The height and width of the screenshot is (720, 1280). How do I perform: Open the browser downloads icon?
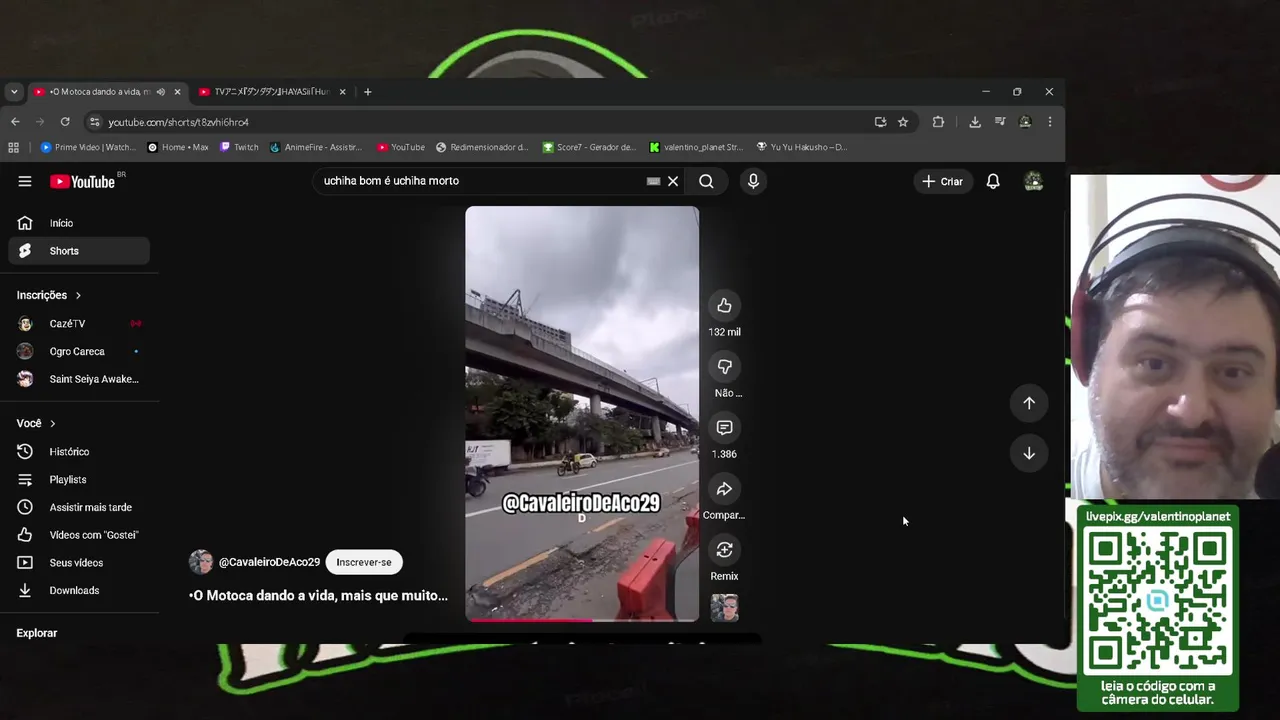(975, 122)
